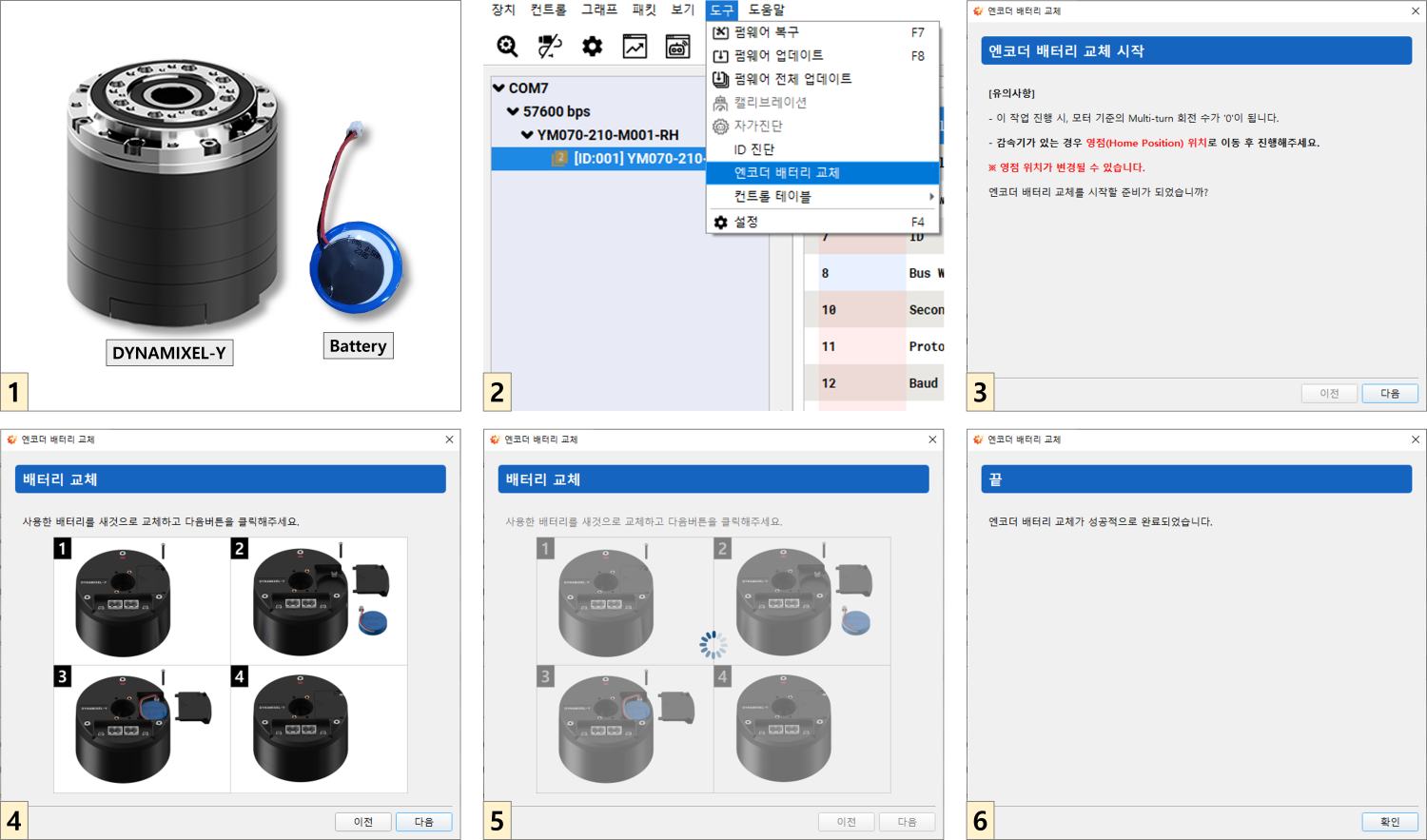The image size is (1427, 840).
Task: Click step 1 actuator image in active dialog
Action: click(142, 601)
